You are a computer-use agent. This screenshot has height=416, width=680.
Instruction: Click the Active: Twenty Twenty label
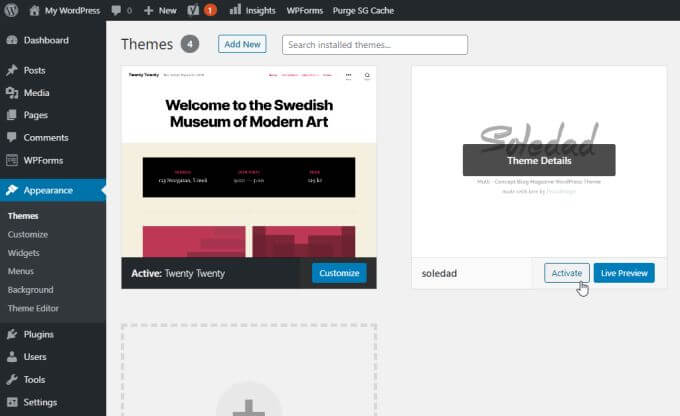pos(178,273)
